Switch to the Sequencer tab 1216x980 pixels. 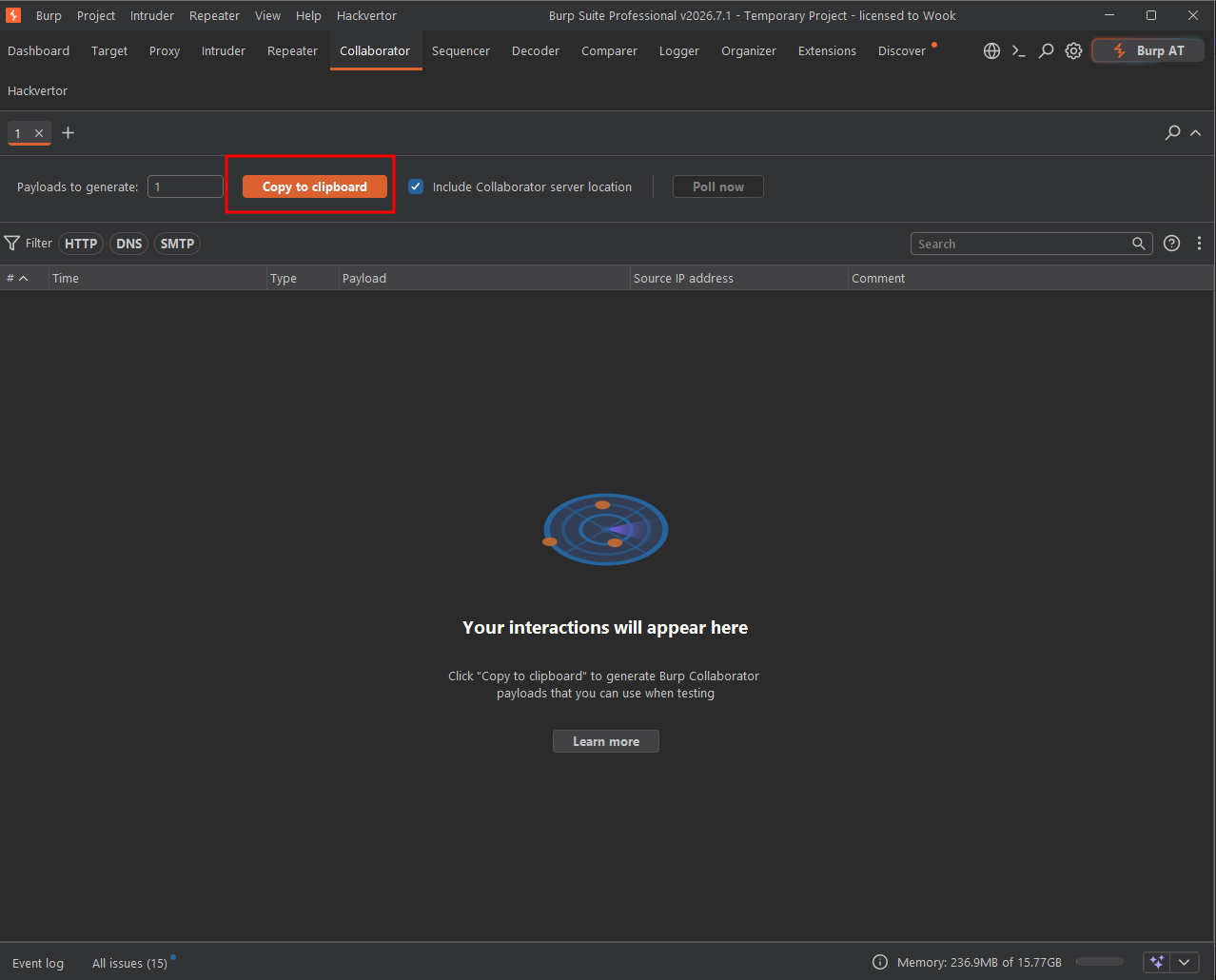pos(461,51)
